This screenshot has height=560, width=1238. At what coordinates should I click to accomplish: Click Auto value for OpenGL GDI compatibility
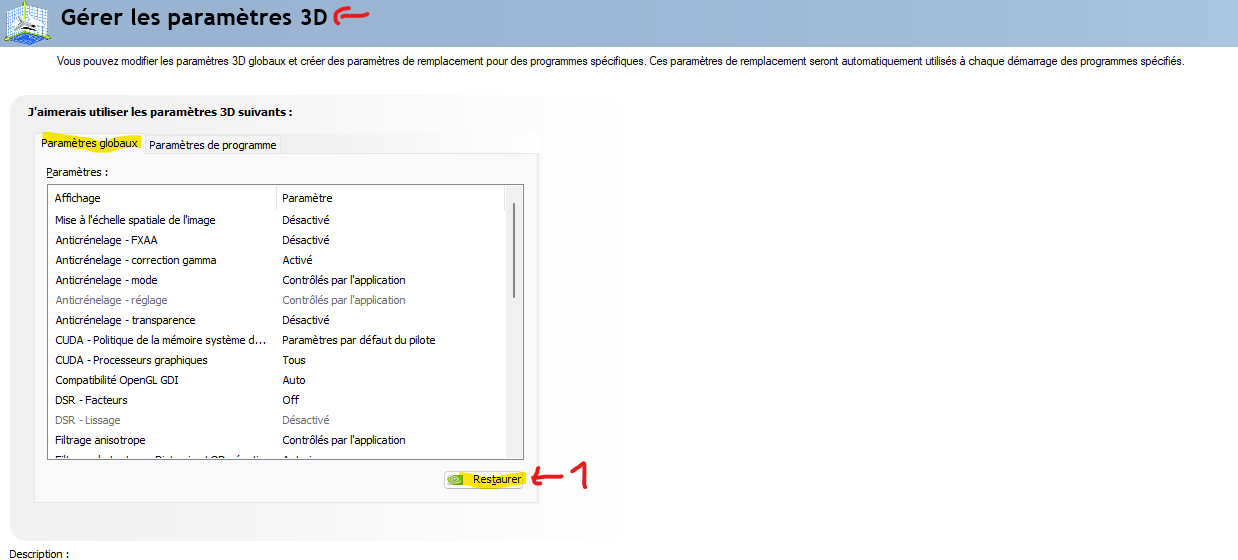pos(294,380)
